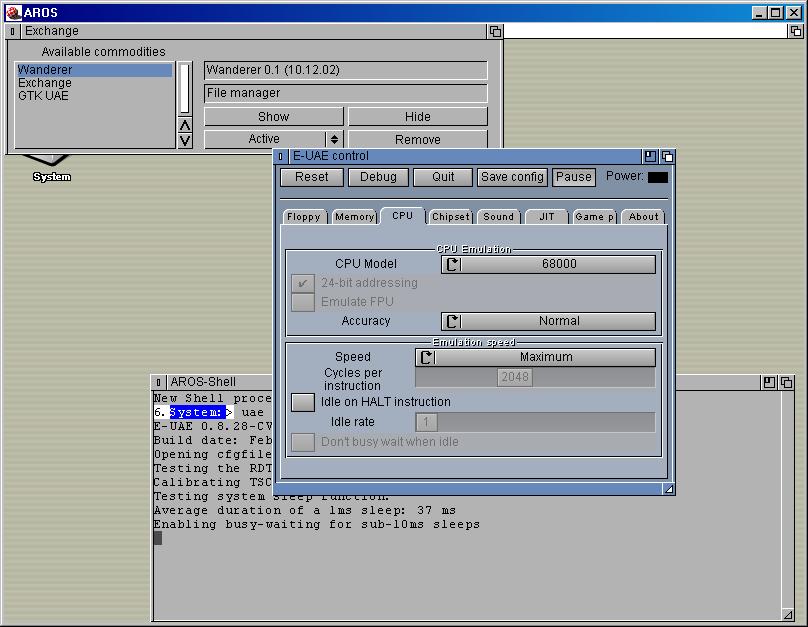The width and height of the screenshot is (808, 627).
Task: Click the AROS logo in the title bar
Action: click(x=13, y=12)
